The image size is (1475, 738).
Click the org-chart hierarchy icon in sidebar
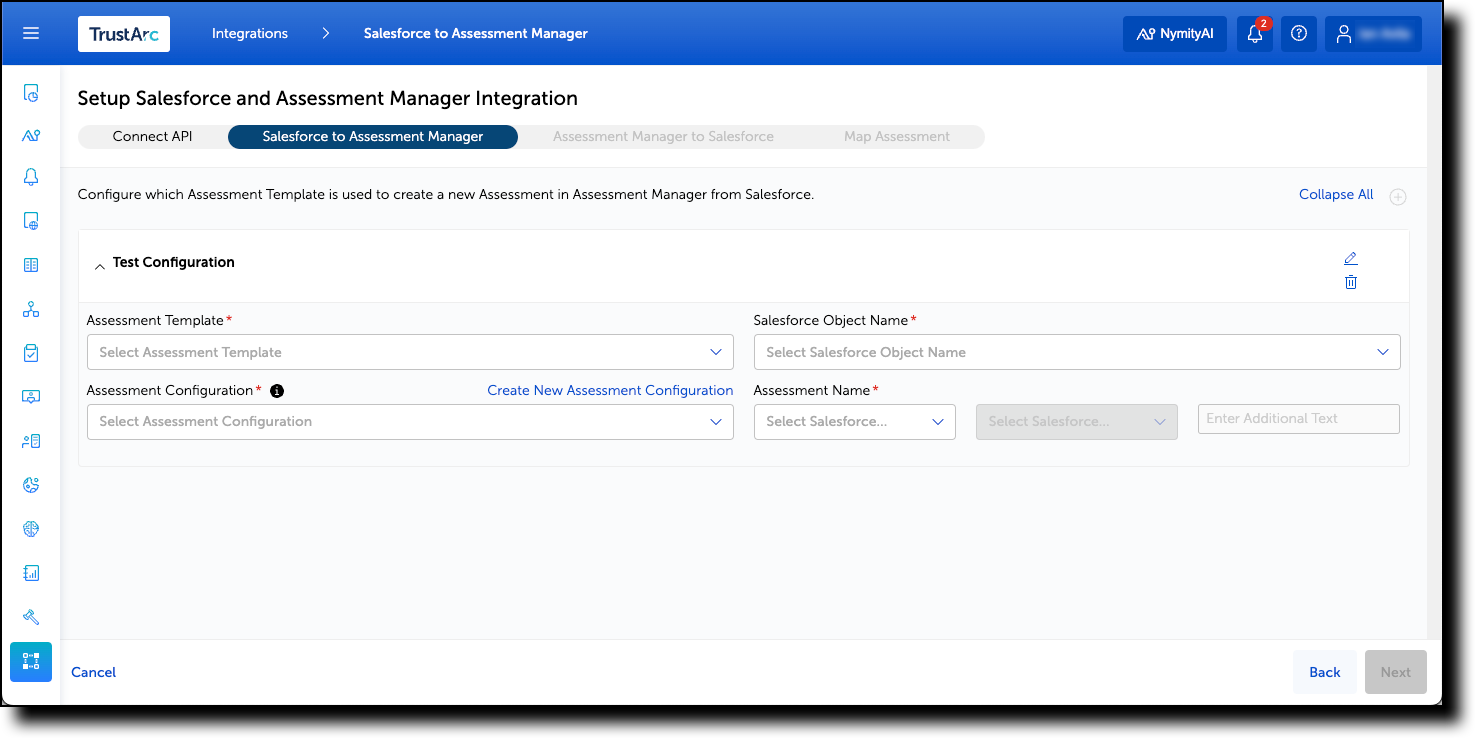point(30,308)
